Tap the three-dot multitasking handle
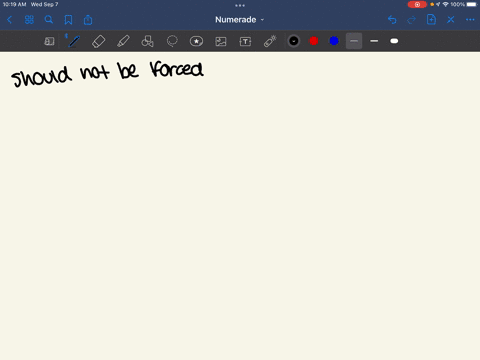Viewport: 480px width, 360px height. pyautogui.click(x=240, y=5)
